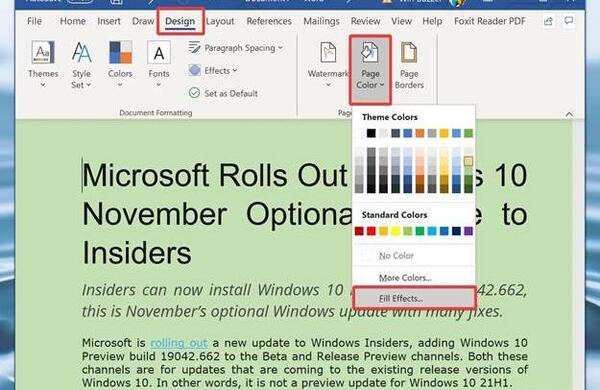This screenshot has height=390, width=600.
Task: Go to the Review tab
Action: (365, 21)
